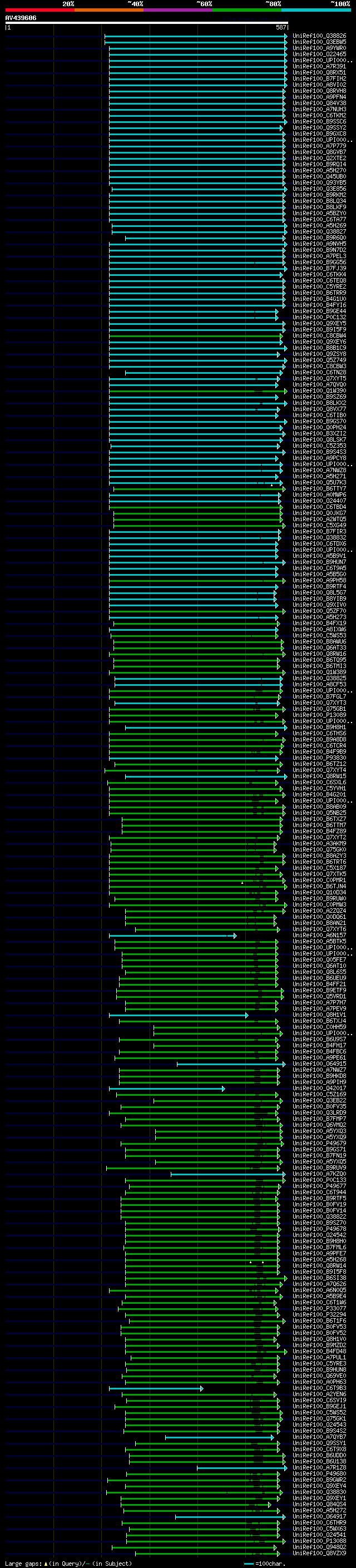Select UniRef100_B9HUN7 label
This screenshot has height=1568, width=356.
[319, 562]
